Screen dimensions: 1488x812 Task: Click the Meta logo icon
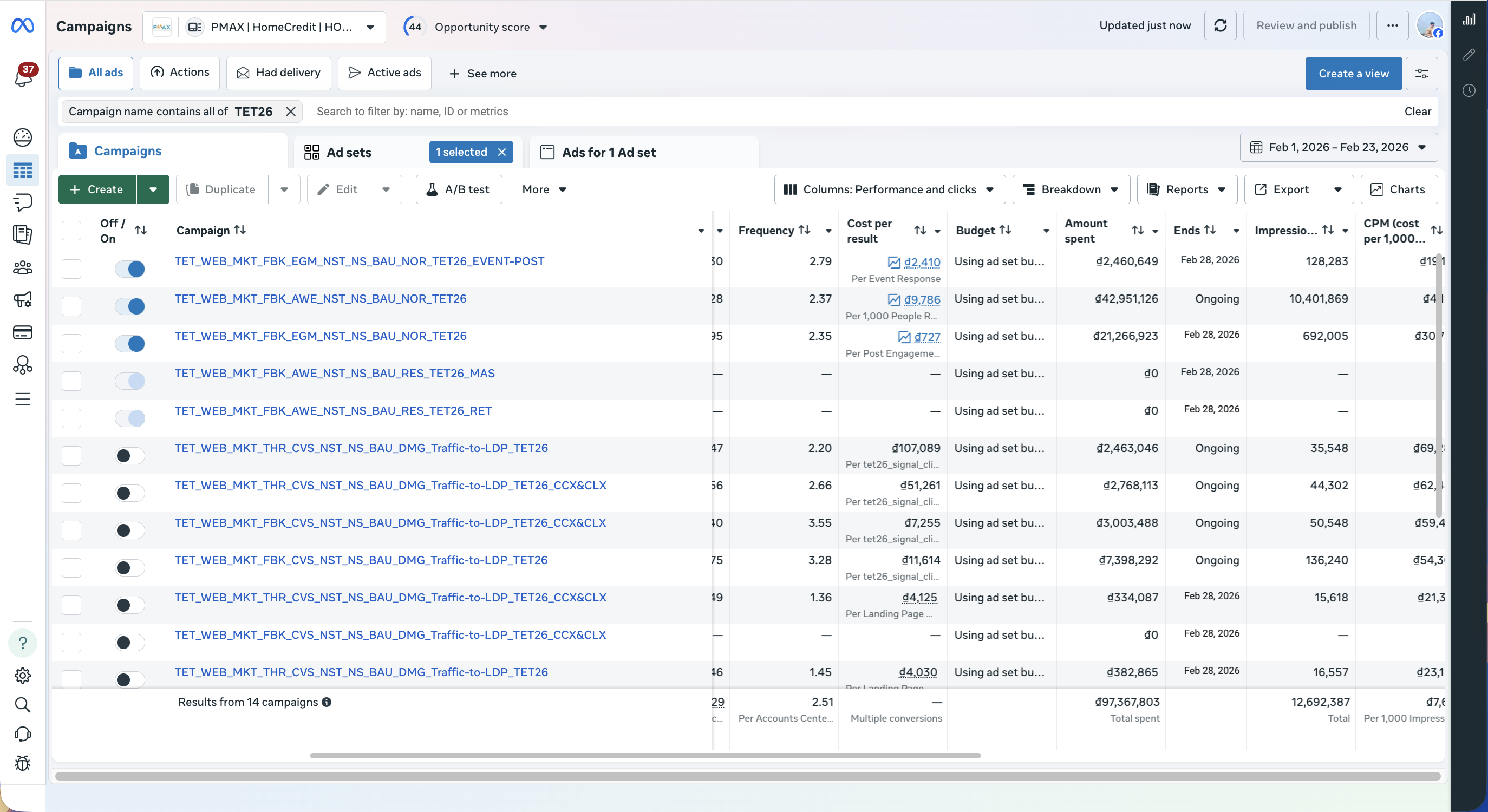coord(23,25)
